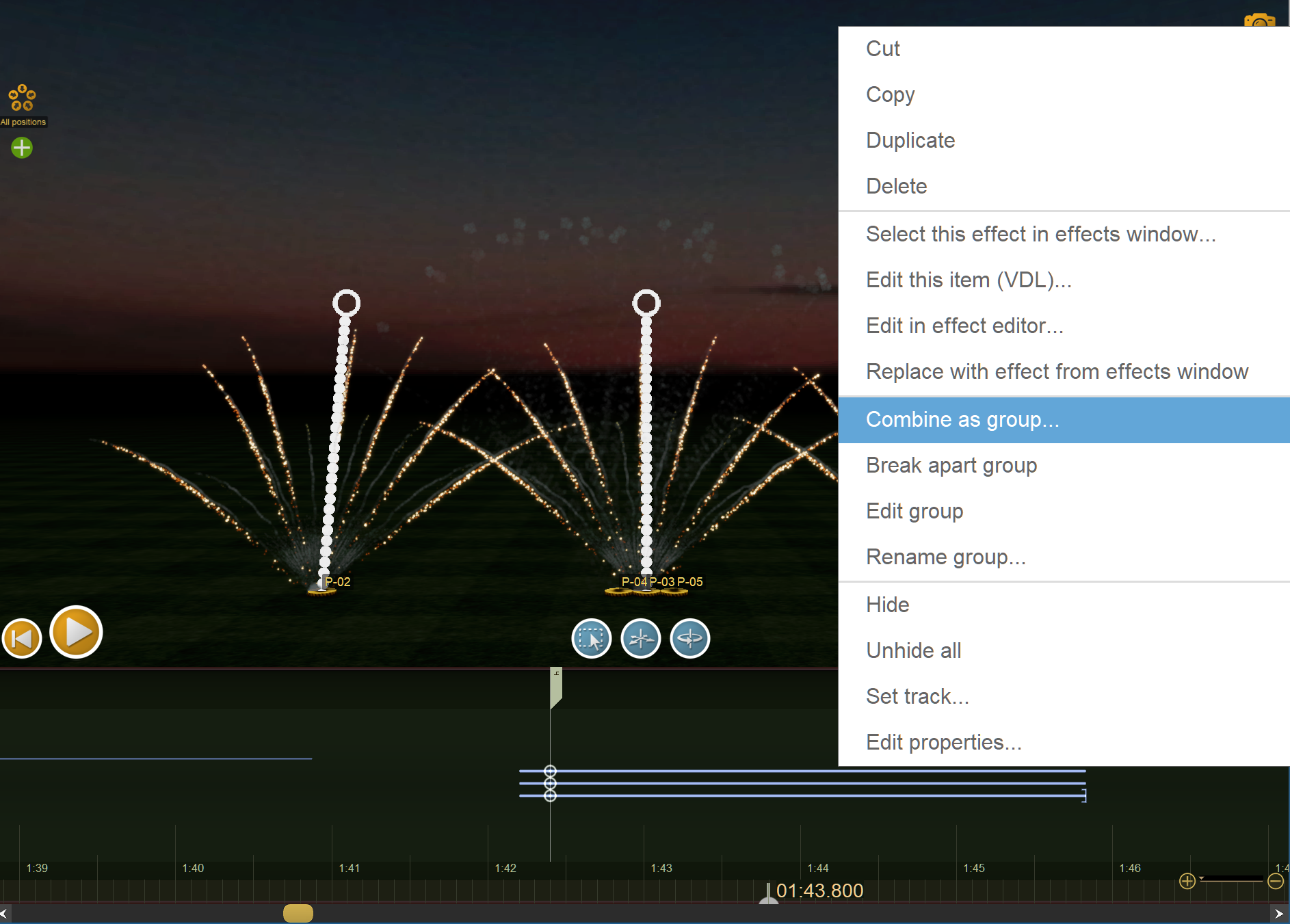
Task: Click the 1:40 mark on ruler
Action: tap(193, 868)
